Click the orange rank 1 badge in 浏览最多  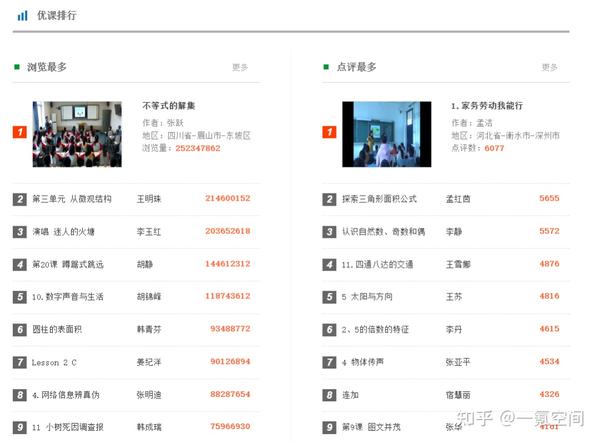20,132
